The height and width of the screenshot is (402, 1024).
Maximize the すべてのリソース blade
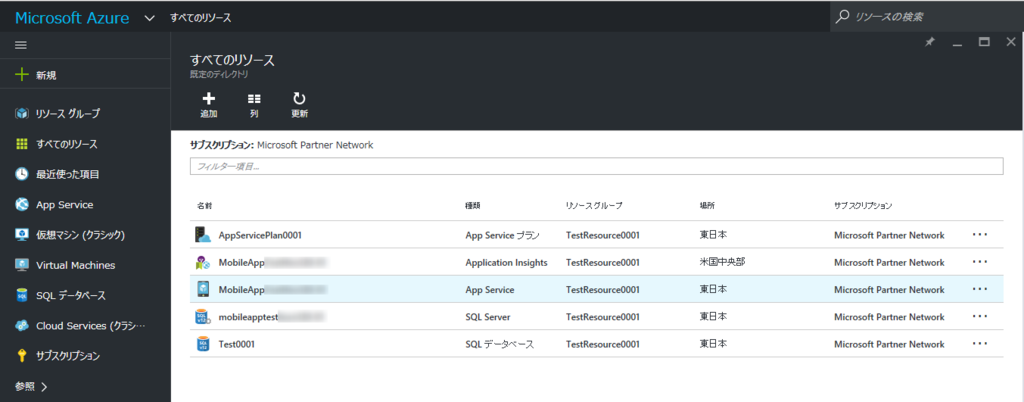click(x=984, y=42)
